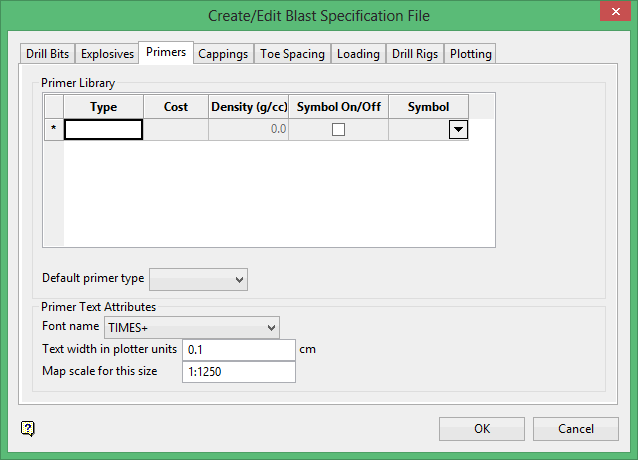Image resolution: width=638 pixels, height=460 pixels.
Task: Toggle the Symbol On/Off checkbox
Action: coord(338,129)
